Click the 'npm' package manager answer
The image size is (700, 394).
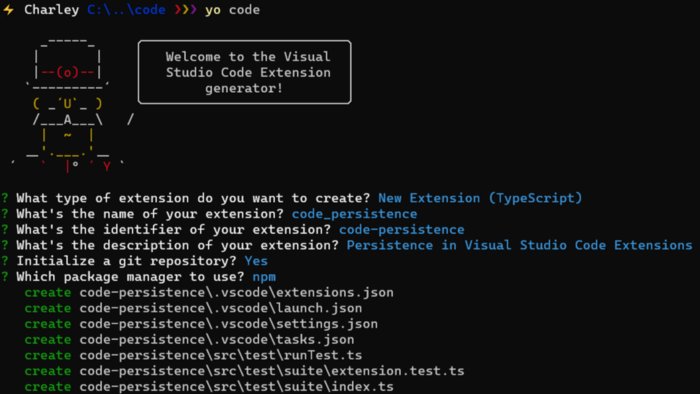click(264, 277)
